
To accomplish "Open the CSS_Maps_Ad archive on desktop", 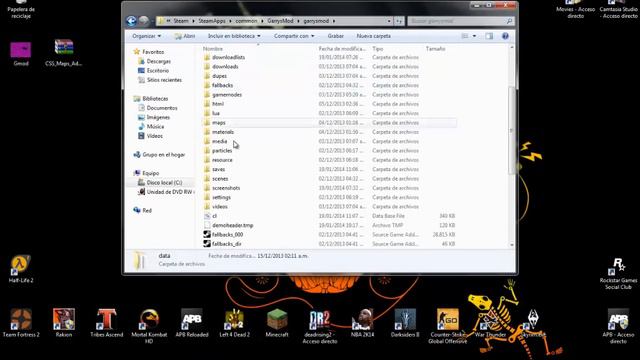I will [x=64, y=52].
